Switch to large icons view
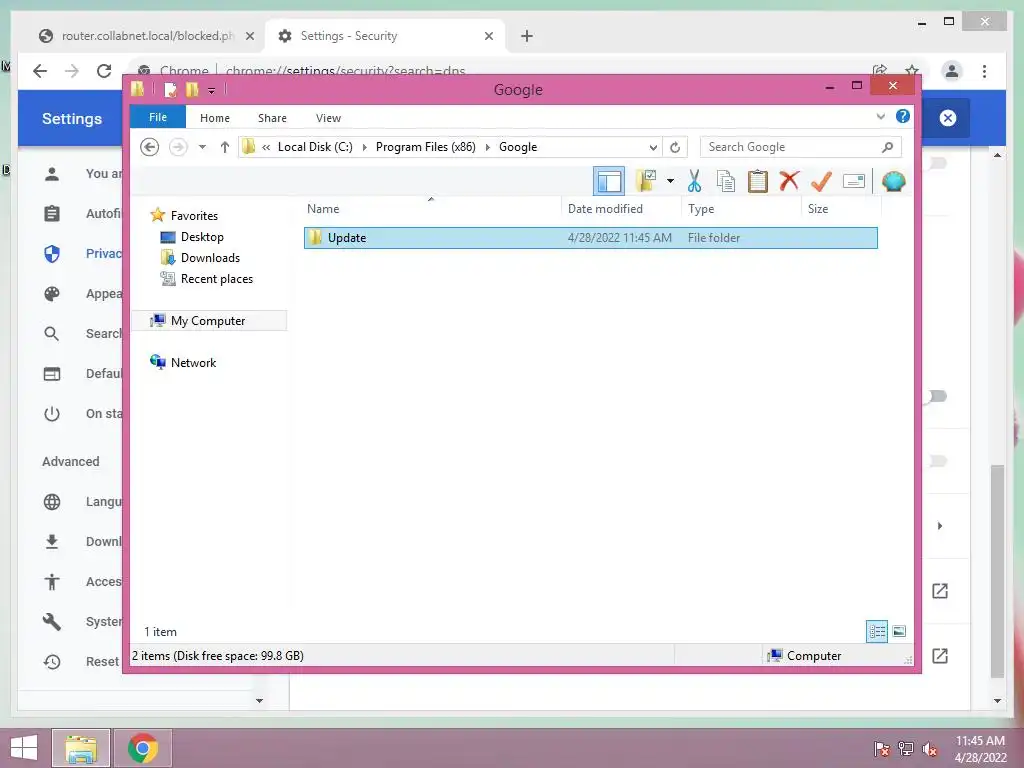 (x=899, y=631)
